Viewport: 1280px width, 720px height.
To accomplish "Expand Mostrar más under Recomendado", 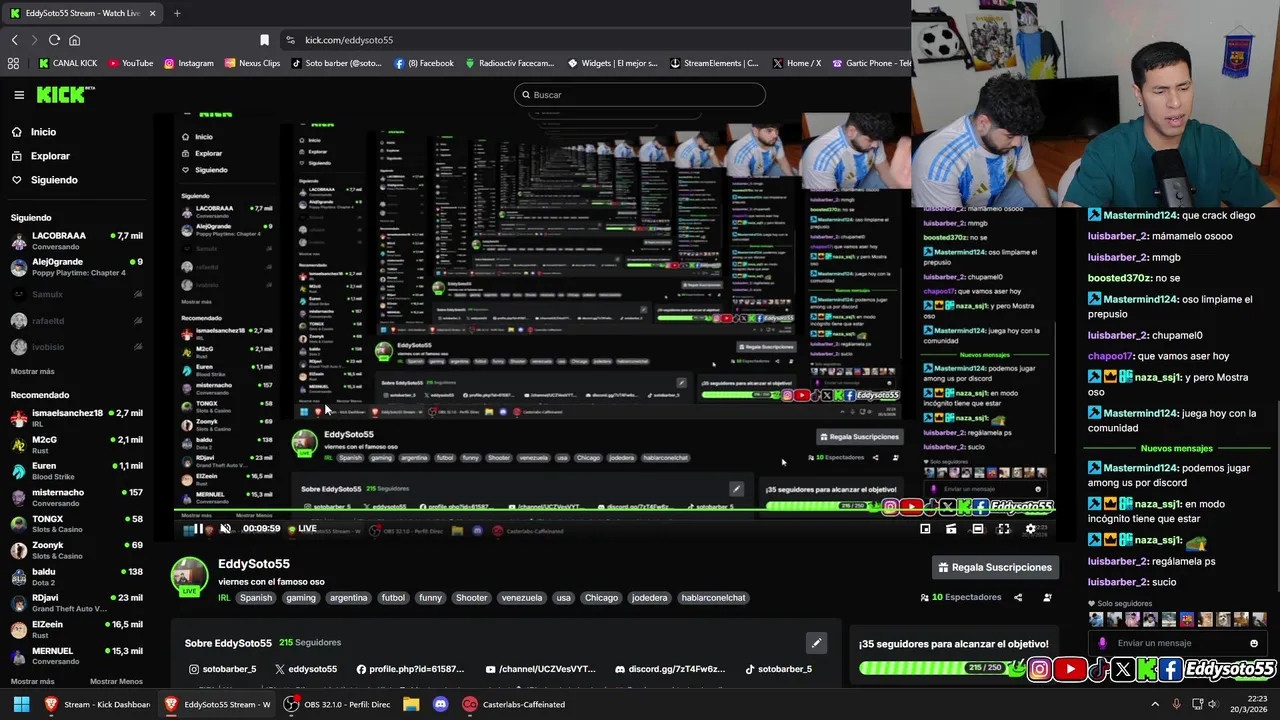I will [x=33, y=681].
